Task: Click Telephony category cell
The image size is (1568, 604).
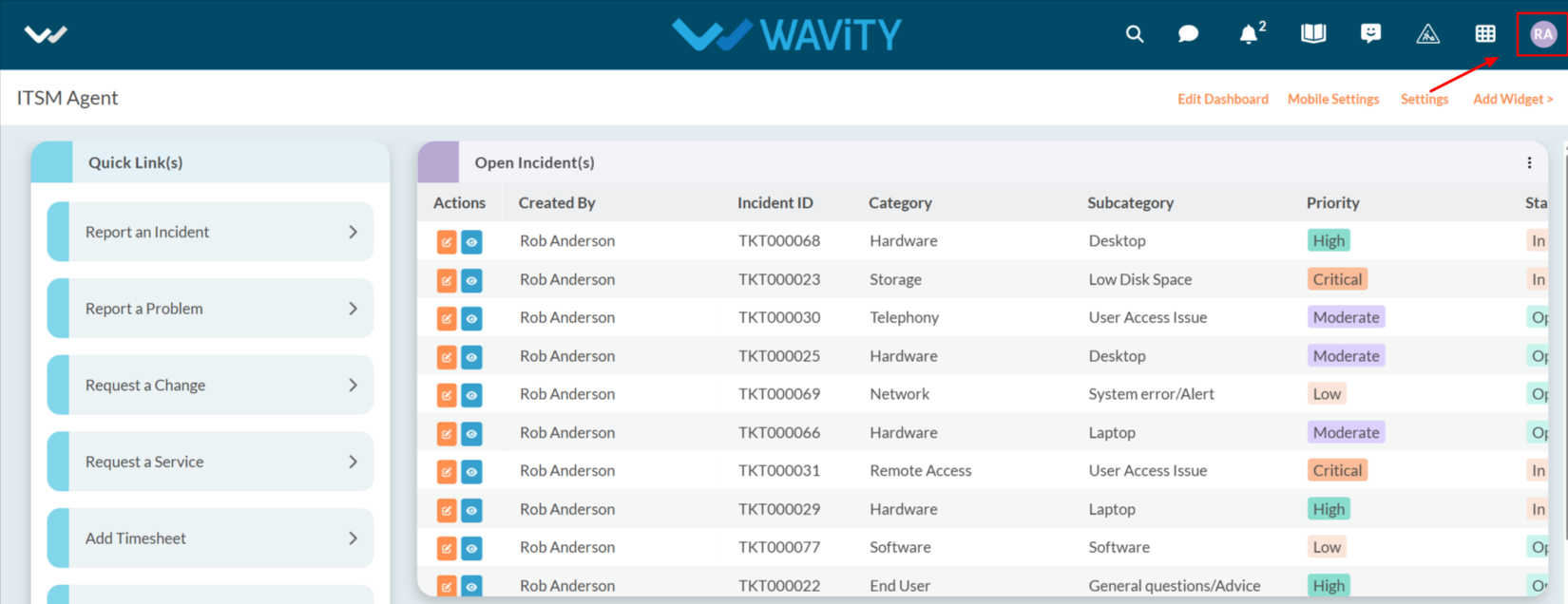Action: click(x=904, y=317)
